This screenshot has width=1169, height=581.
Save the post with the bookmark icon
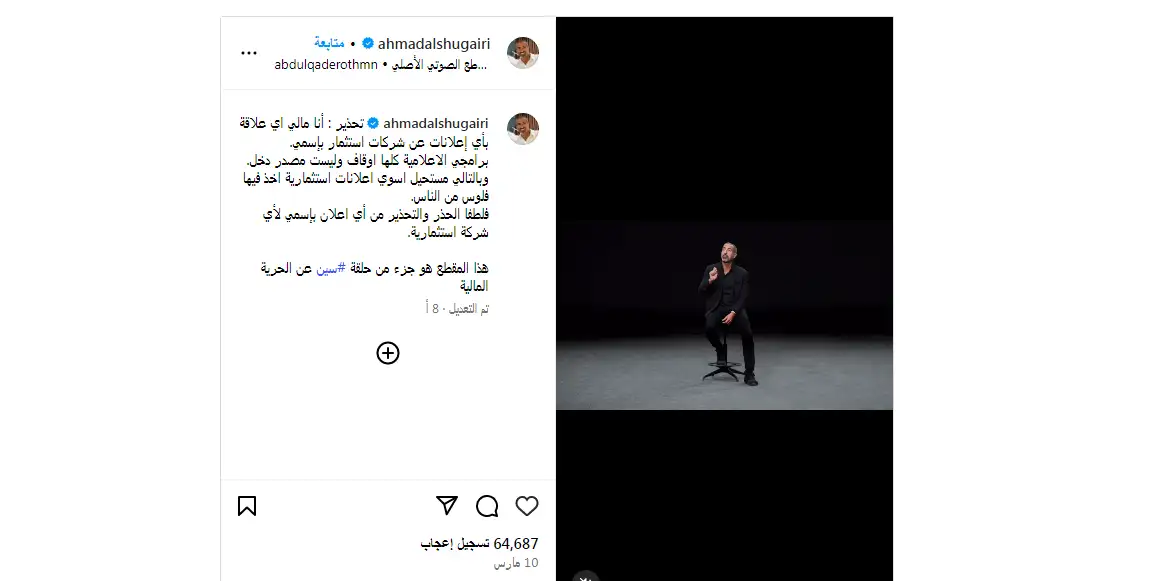(x=247, y=506)
